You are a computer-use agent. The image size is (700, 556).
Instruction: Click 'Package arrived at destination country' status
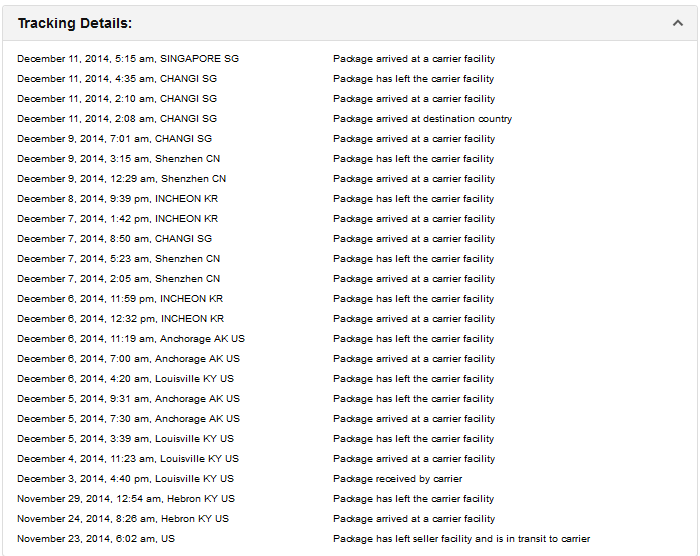coord(422,119)
